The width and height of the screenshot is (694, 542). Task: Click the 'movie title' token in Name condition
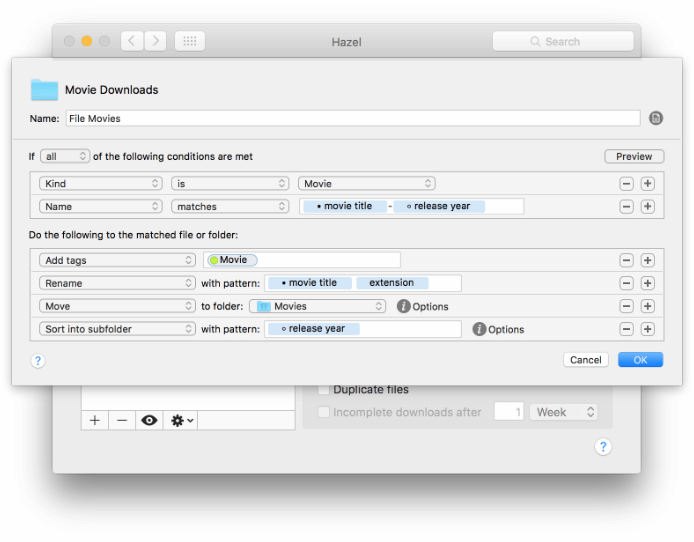click(x=345, y=206)
